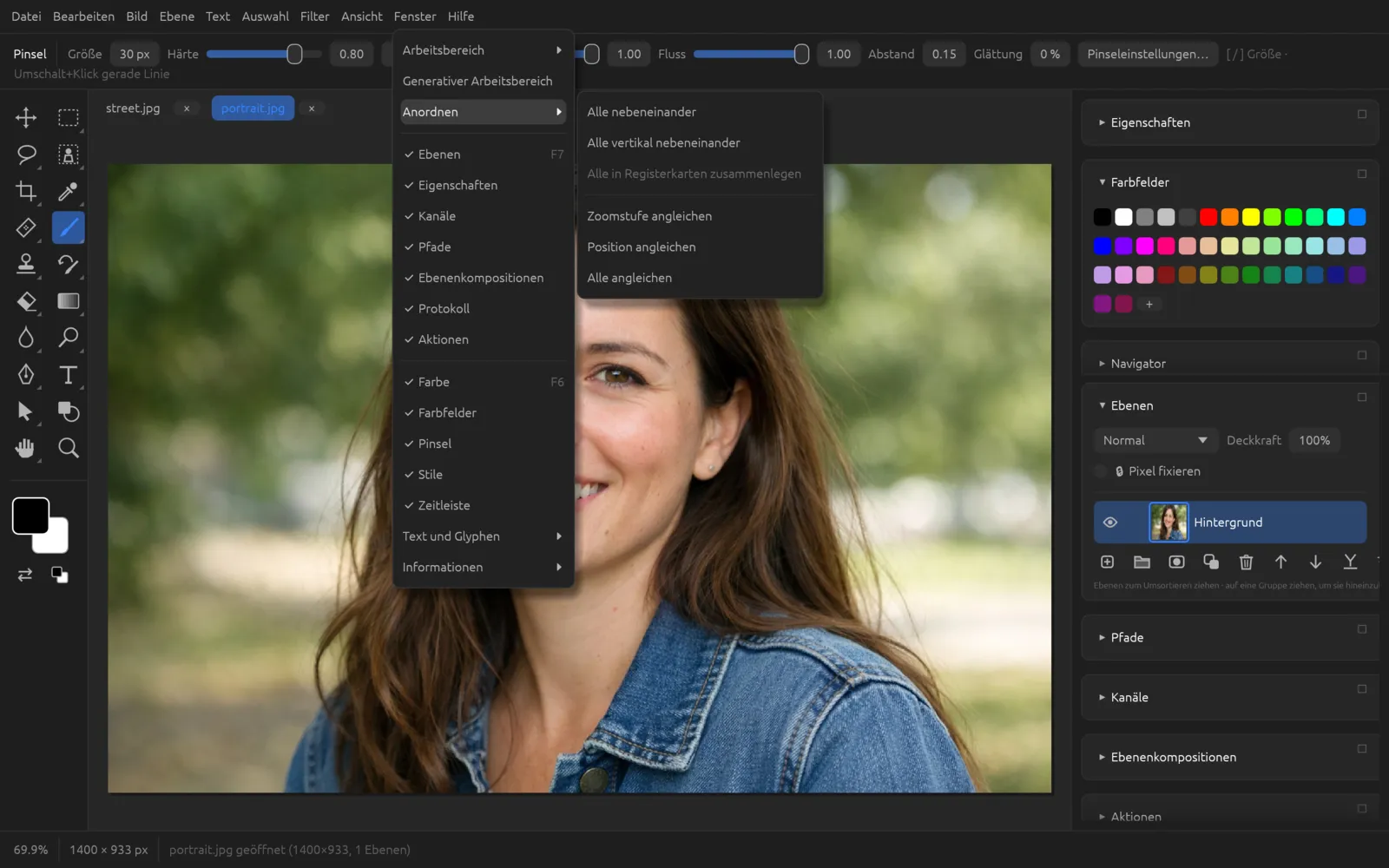Switch to street.jpg tab
This screenshot has height=868, width=1389.
pos(133,108)
